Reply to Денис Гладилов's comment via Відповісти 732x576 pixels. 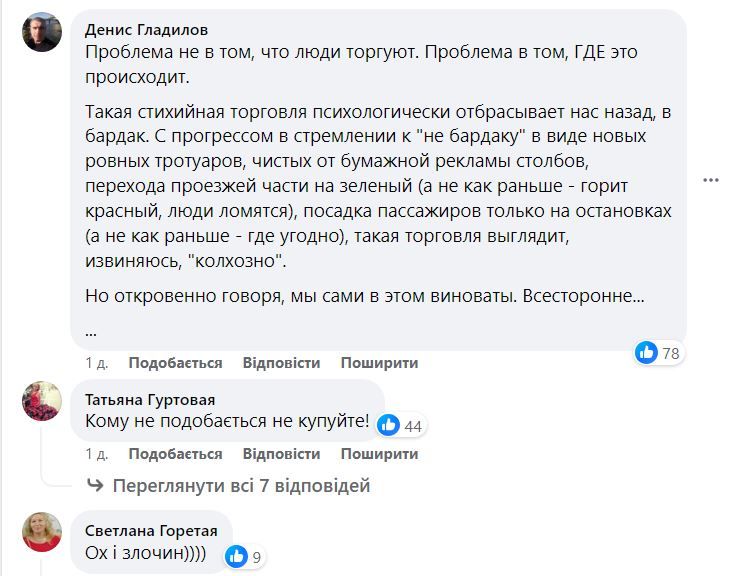281,363
